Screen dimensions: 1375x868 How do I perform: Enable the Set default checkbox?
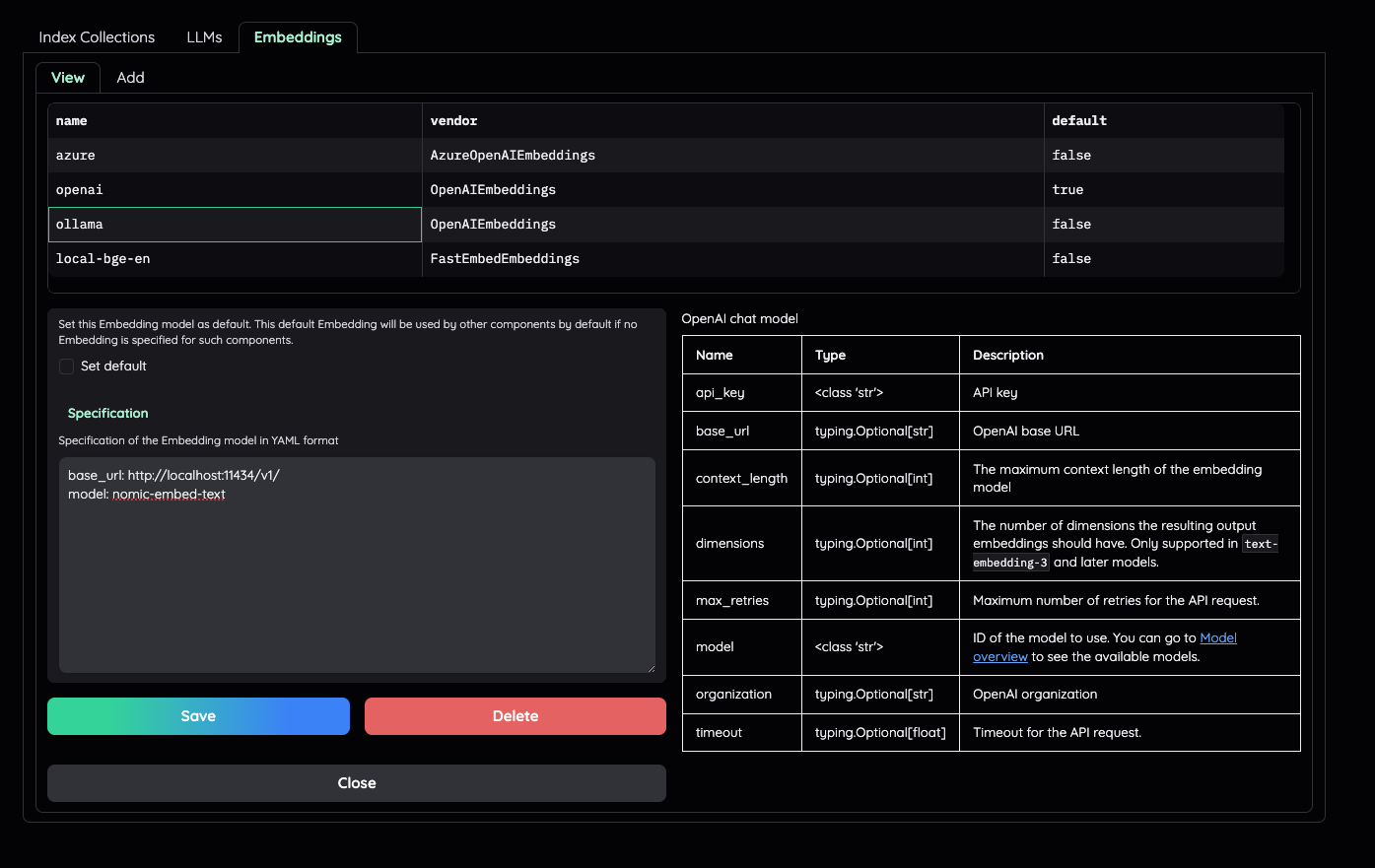tap(67, 367)
